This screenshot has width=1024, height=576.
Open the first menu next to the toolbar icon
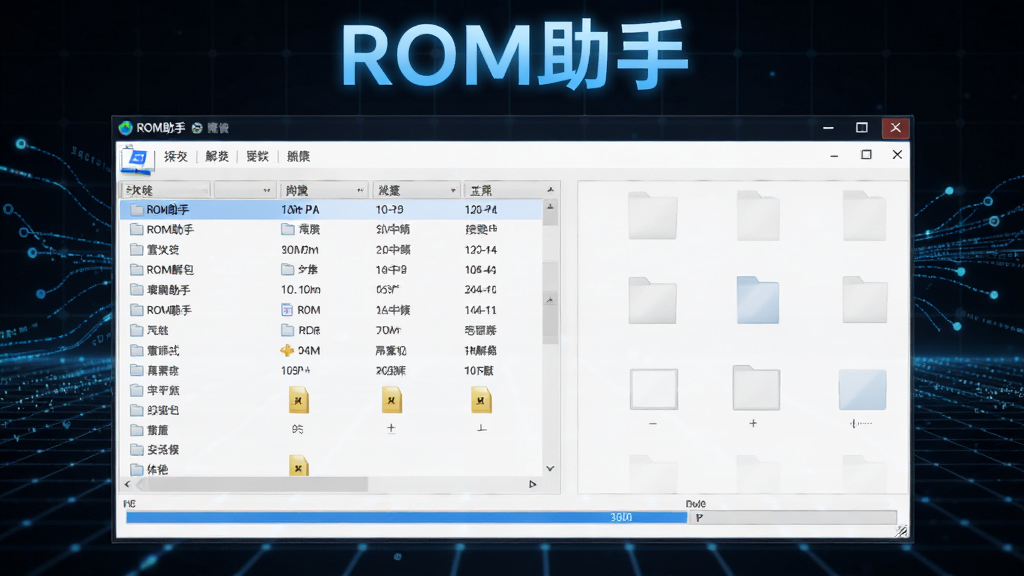point(176,156)
